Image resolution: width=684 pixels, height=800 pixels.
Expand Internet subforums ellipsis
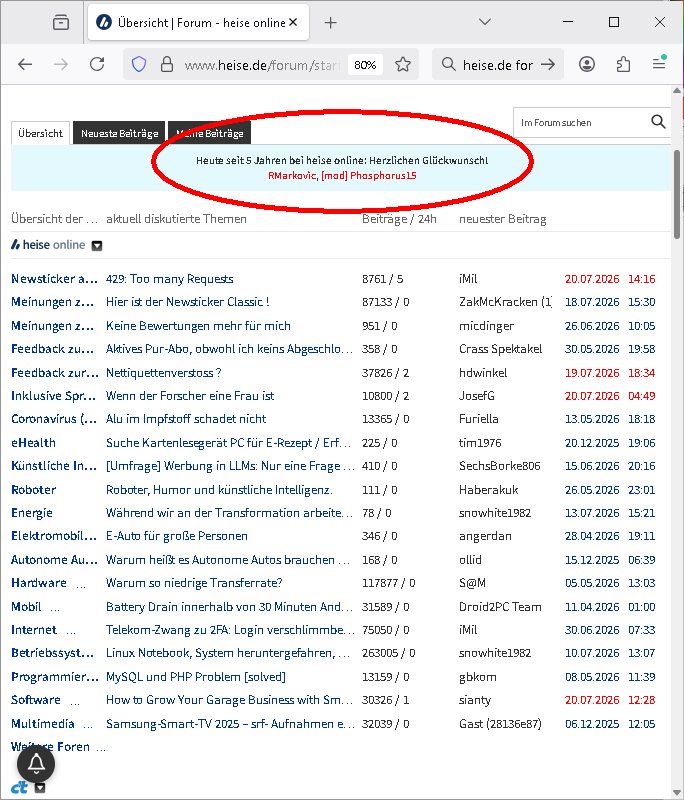[x=71, y=631]
